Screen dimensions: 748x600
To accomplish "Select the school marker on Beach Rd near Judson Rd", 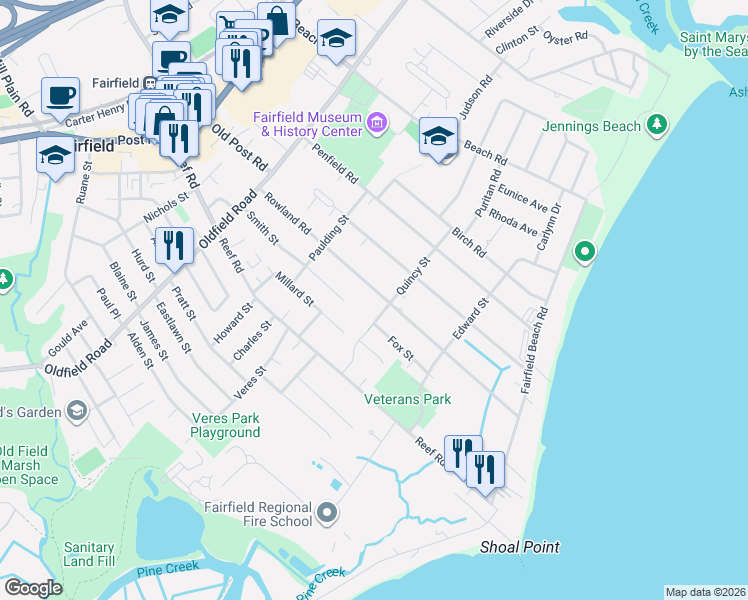I will click(438, 137).
